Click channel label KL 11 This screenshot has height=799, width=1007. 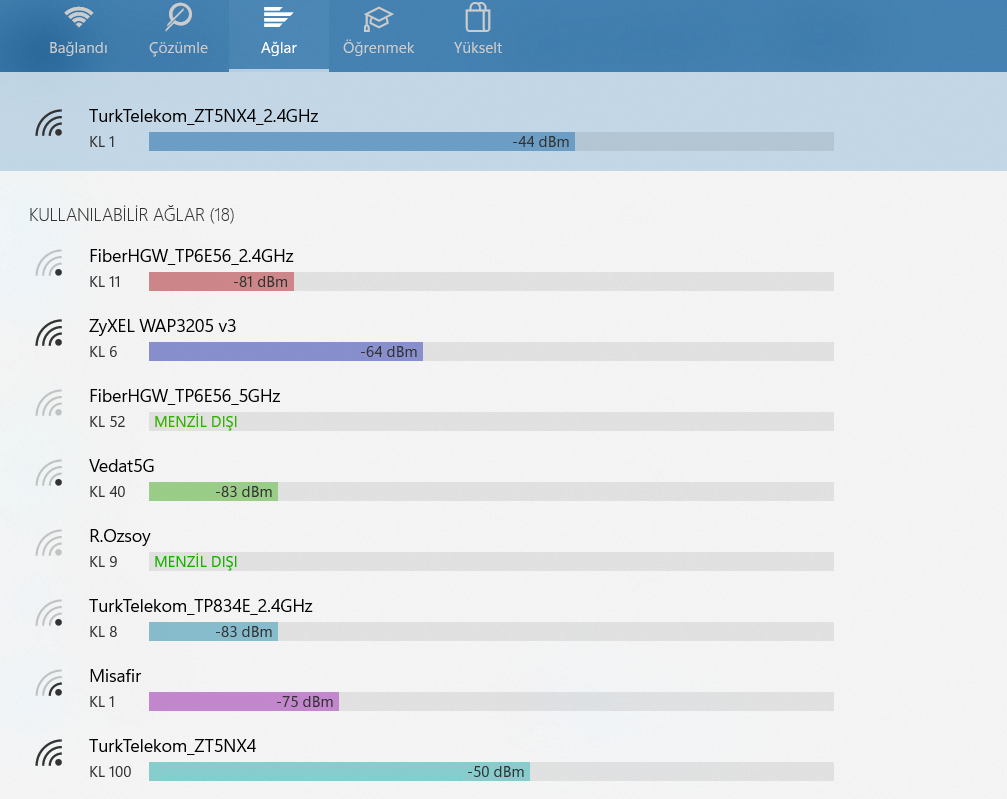click(x=105, y=281)
